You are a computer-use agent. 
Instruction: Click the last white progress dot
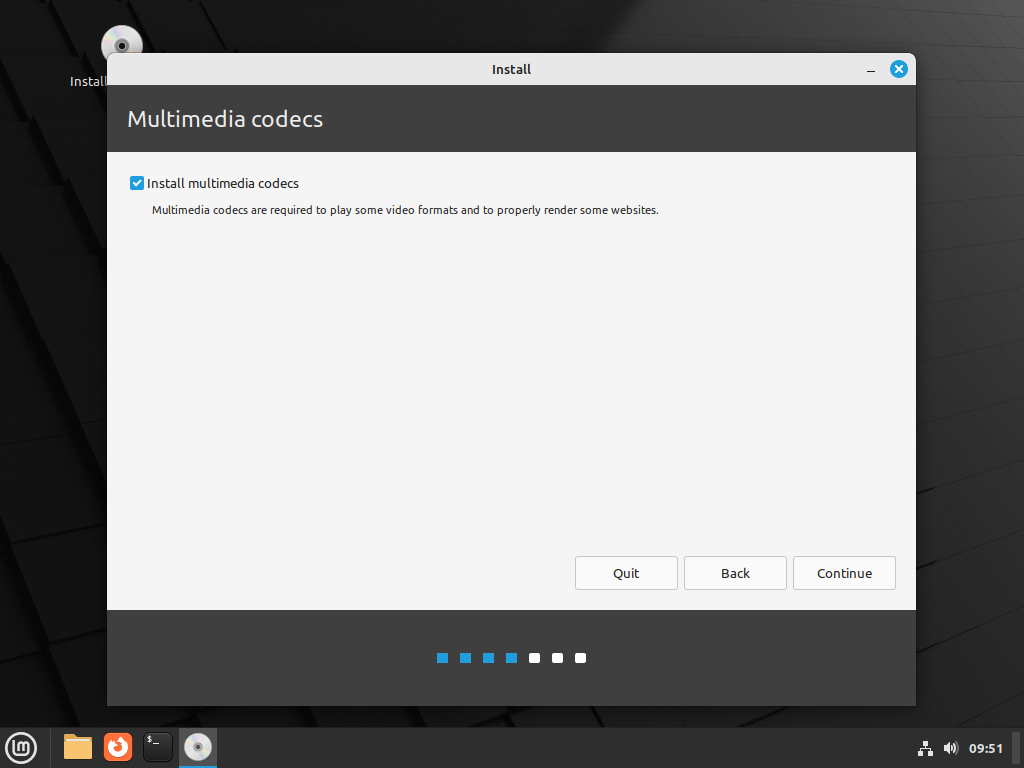point(581,658)
